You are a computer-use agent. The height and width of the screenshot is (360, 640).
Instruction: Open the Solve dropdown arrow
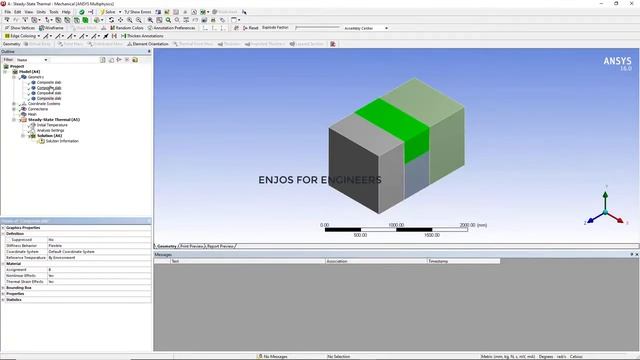pos(120,12)
